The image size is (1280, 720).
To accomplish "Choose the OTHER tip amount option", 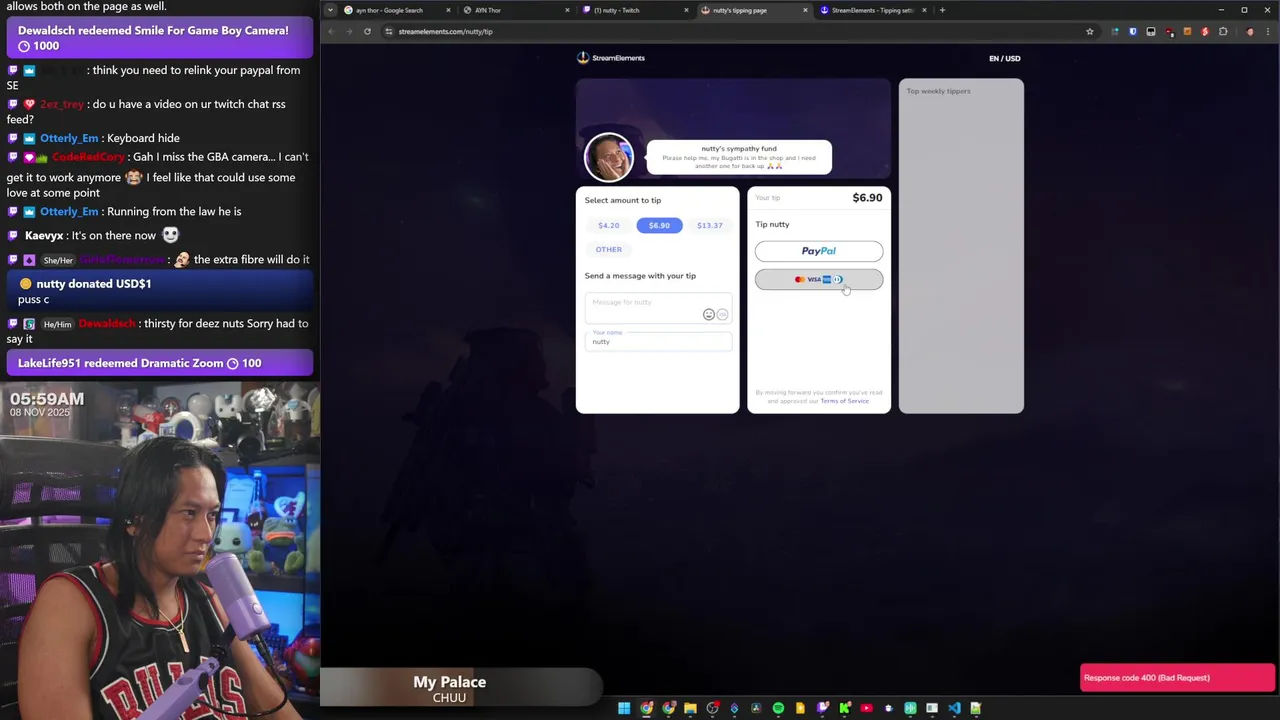I will click(608, 249).
